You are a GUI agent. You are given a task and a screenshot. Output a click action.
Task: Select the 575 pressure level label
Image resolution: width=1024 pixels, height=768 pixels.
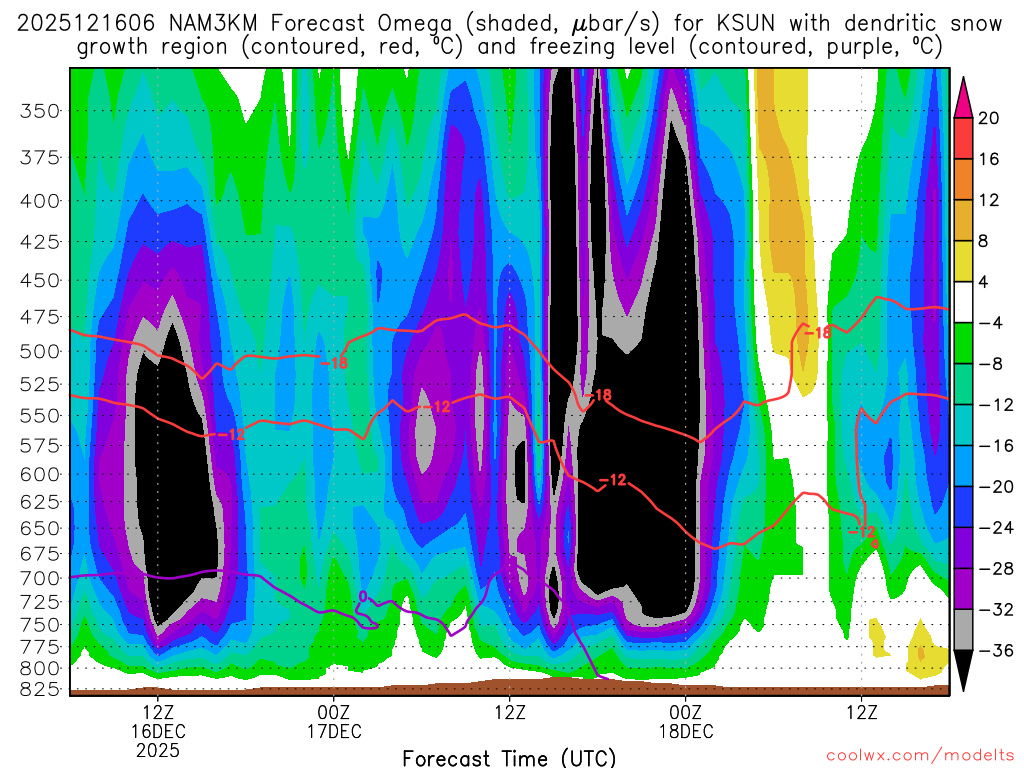pos(40,446)
